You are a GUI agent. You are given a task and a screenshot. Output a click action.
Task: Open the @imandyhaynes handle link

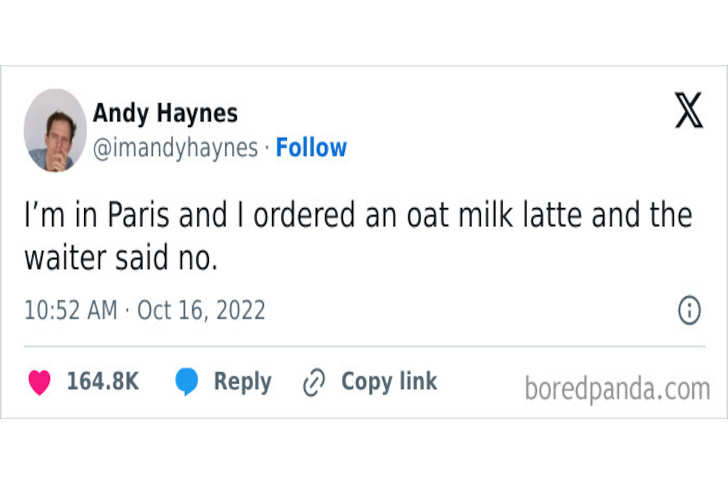176,148
